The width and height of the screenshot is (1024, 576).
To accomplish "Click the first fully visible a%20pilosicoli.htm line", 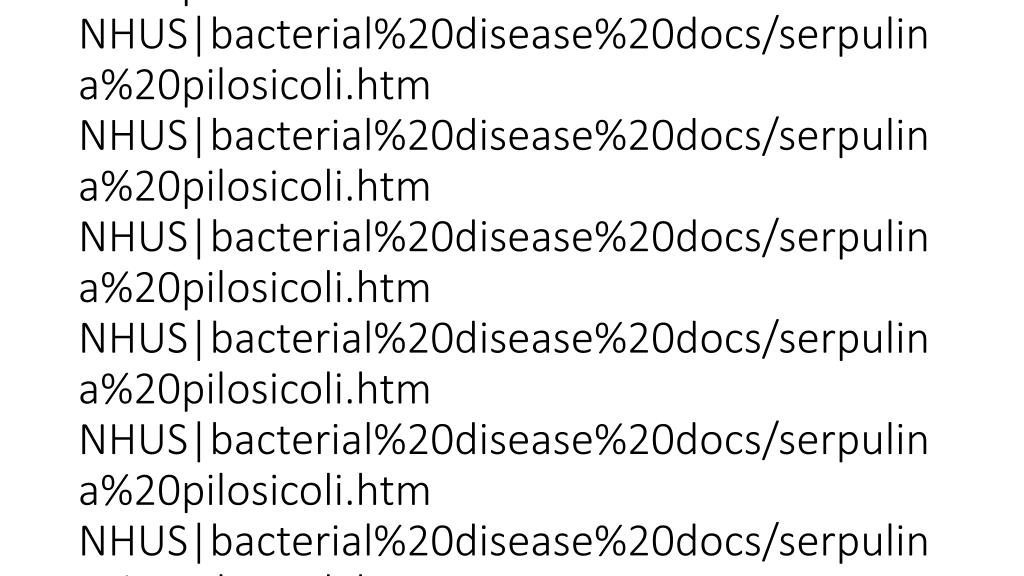I will point(254,86).
